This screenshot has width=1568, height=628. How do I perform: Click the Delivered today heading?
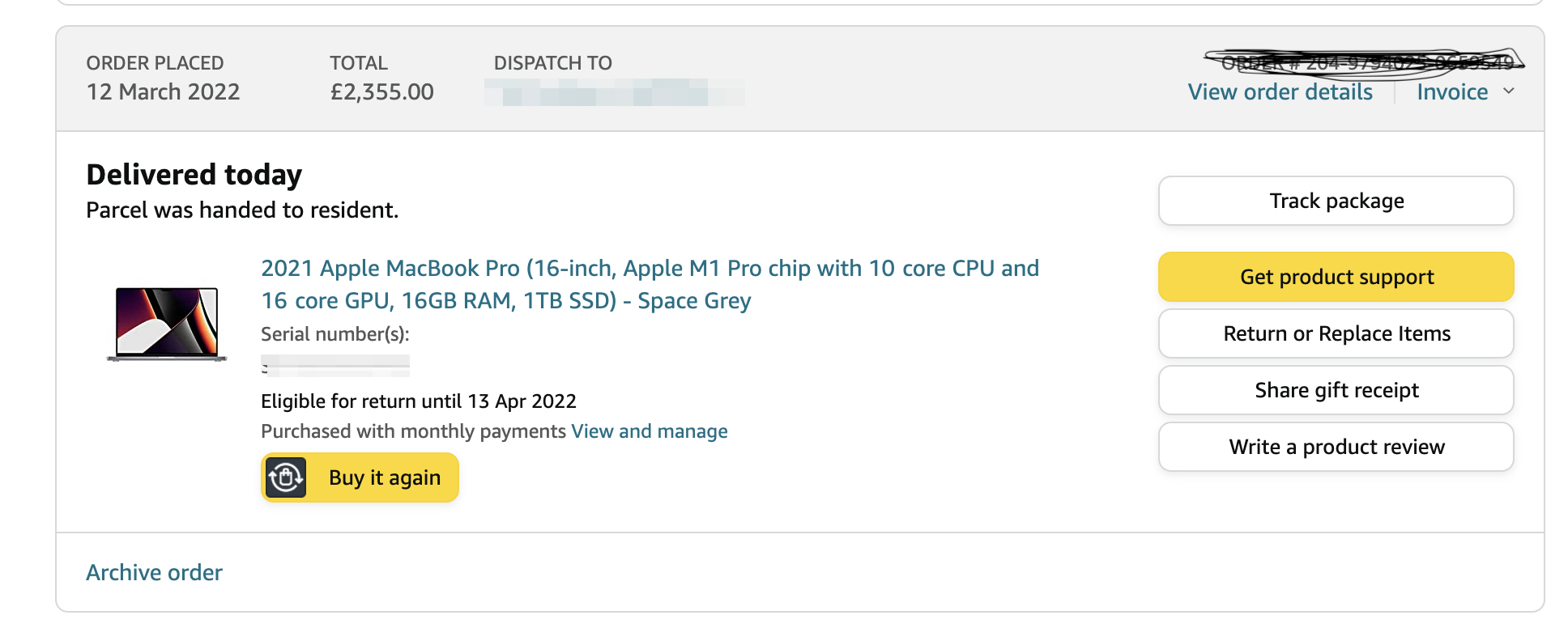pyautogui.click(x=194, y=175)
